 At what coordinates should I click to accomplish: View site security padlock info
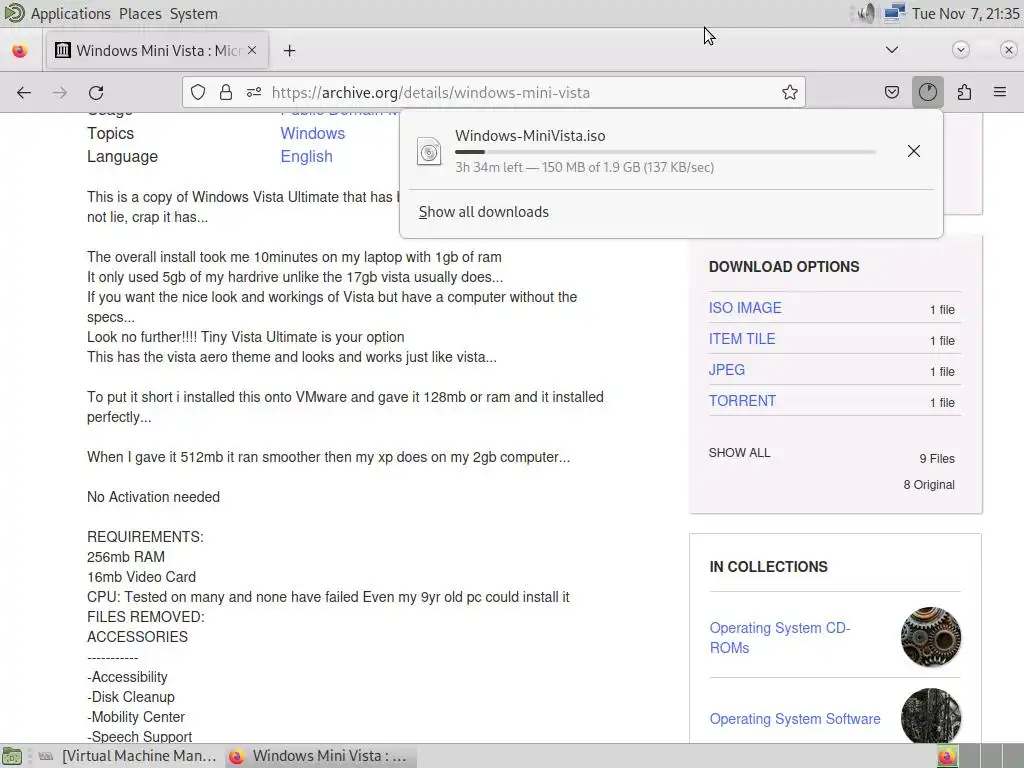(226, 93)
